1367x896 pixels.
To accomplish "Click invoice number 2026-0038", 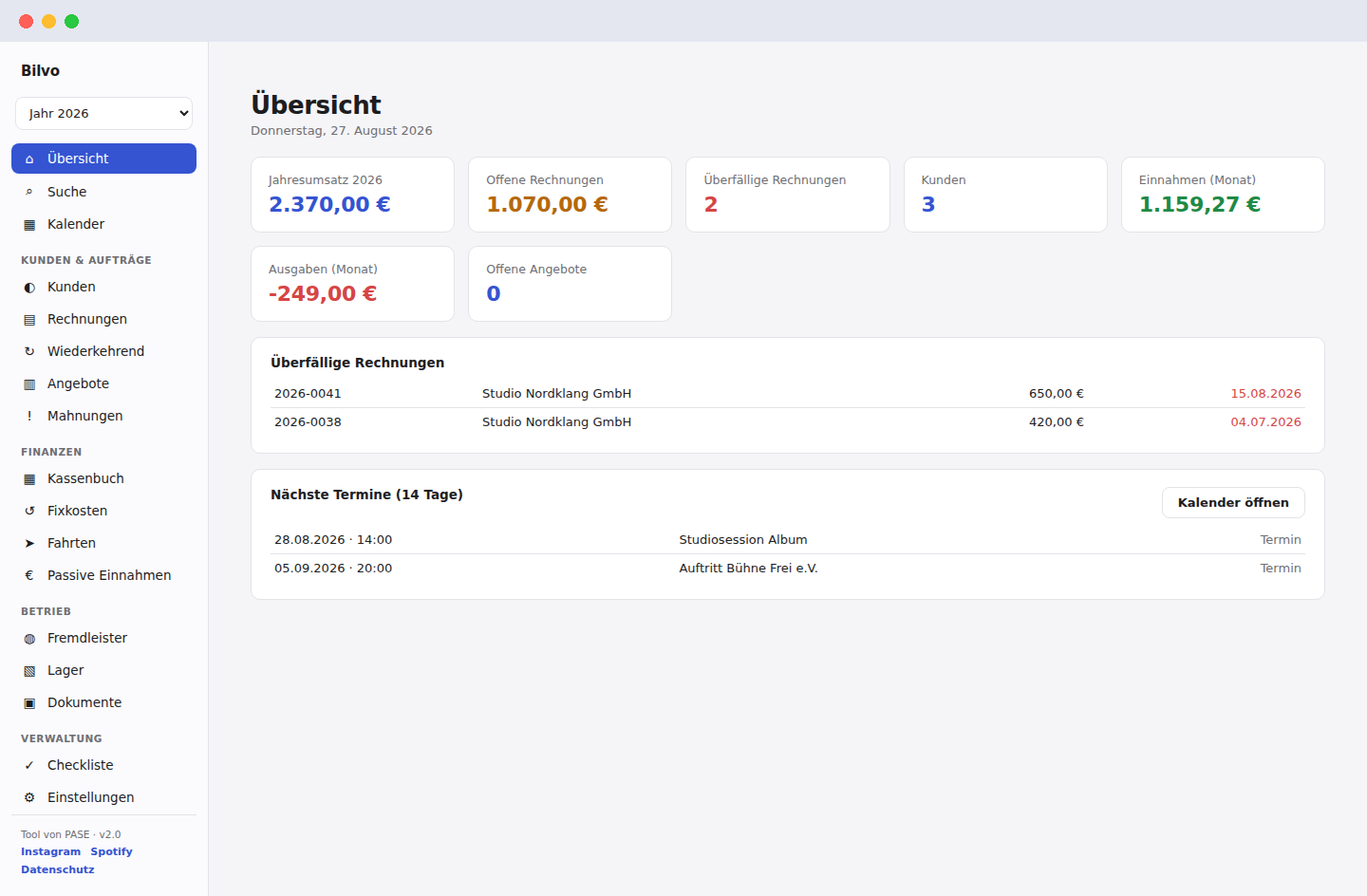I will [308, 421].
